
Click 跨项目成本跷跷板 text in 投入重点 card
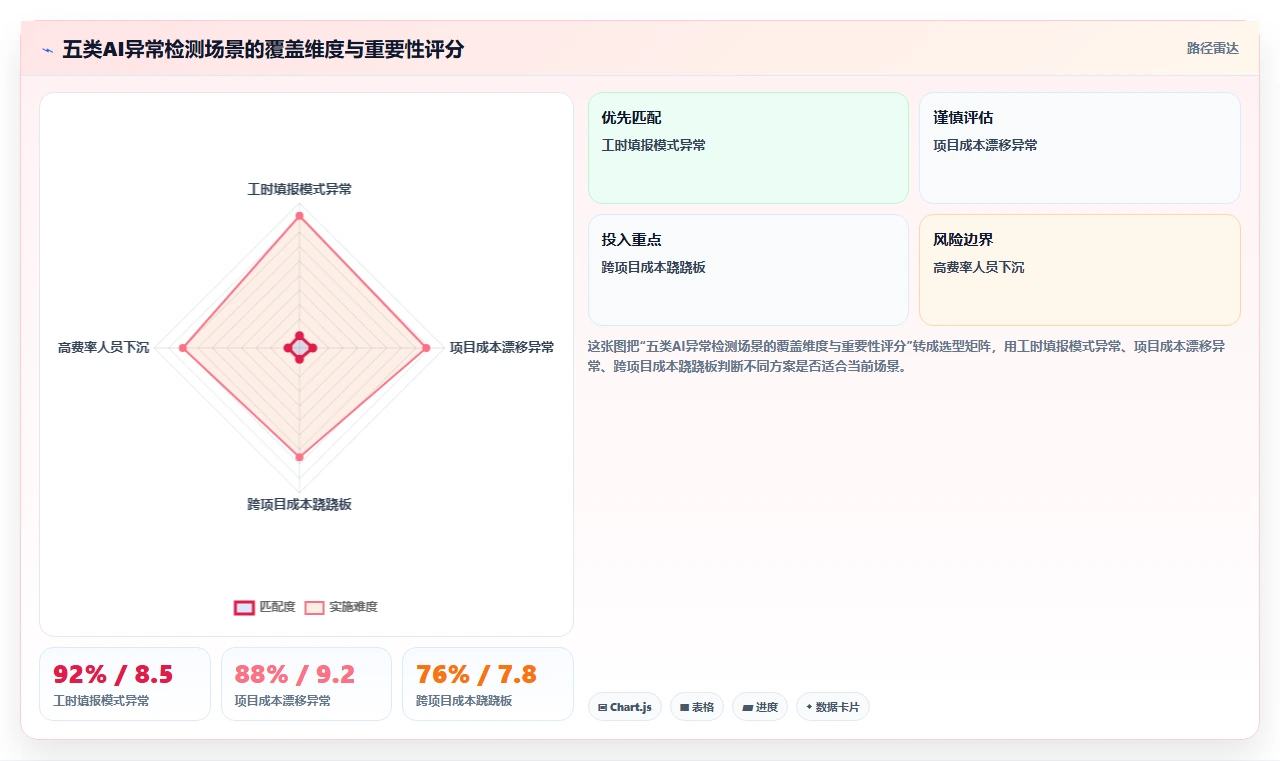[654, 267]
